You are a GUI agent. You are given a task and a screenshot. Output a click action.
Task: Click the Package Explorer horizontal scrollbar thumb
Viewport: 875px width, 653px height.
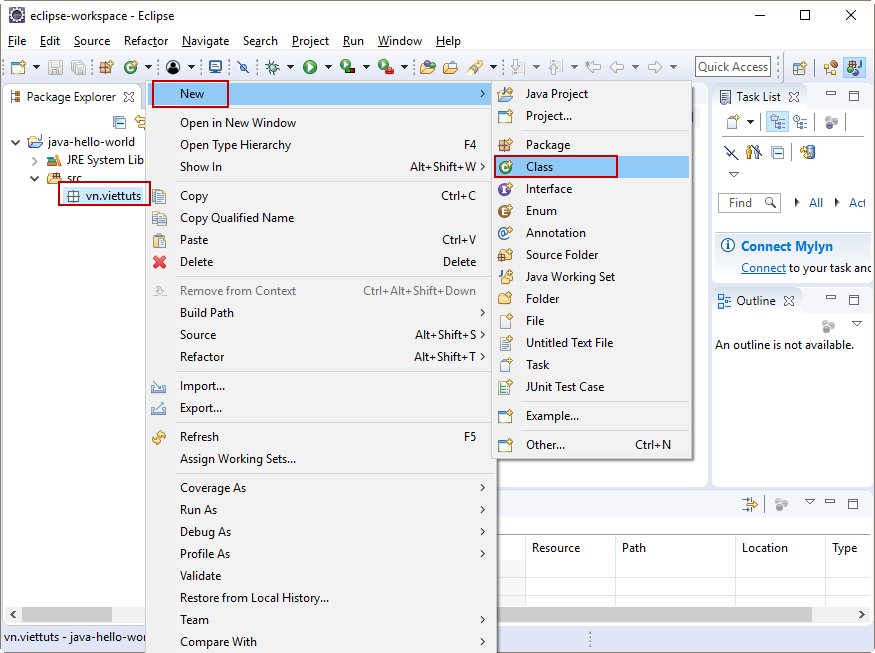click(67, 614)
